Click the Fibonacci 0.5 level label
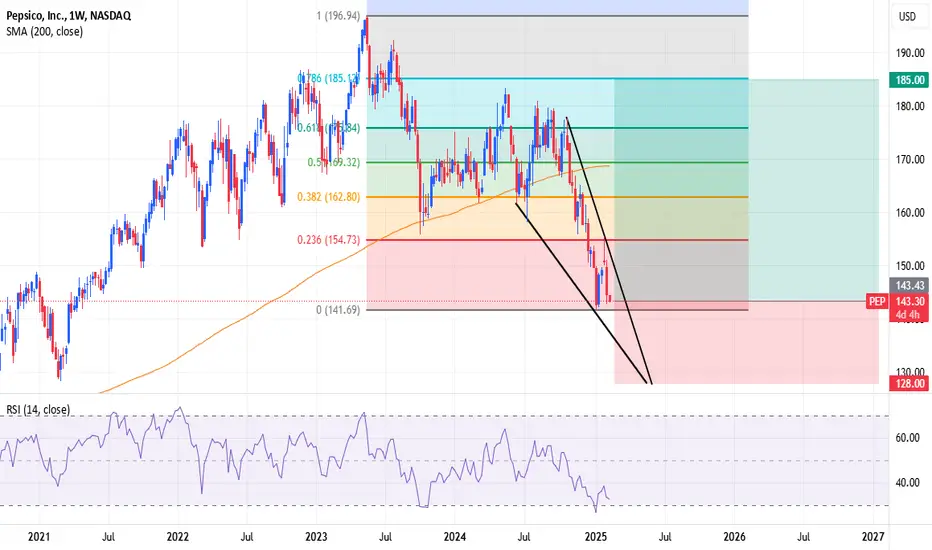 (x=333, y=162)
